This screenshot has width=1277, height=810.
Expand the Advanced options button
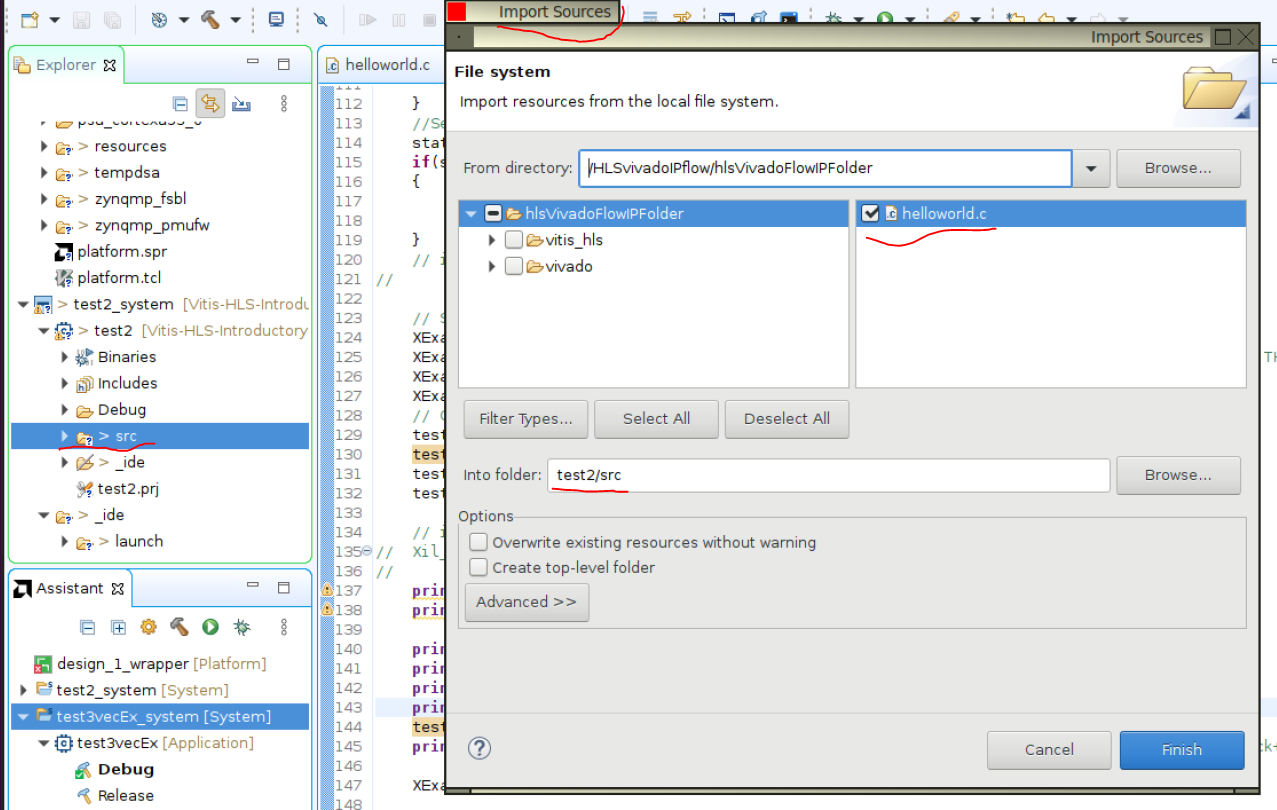526,602
